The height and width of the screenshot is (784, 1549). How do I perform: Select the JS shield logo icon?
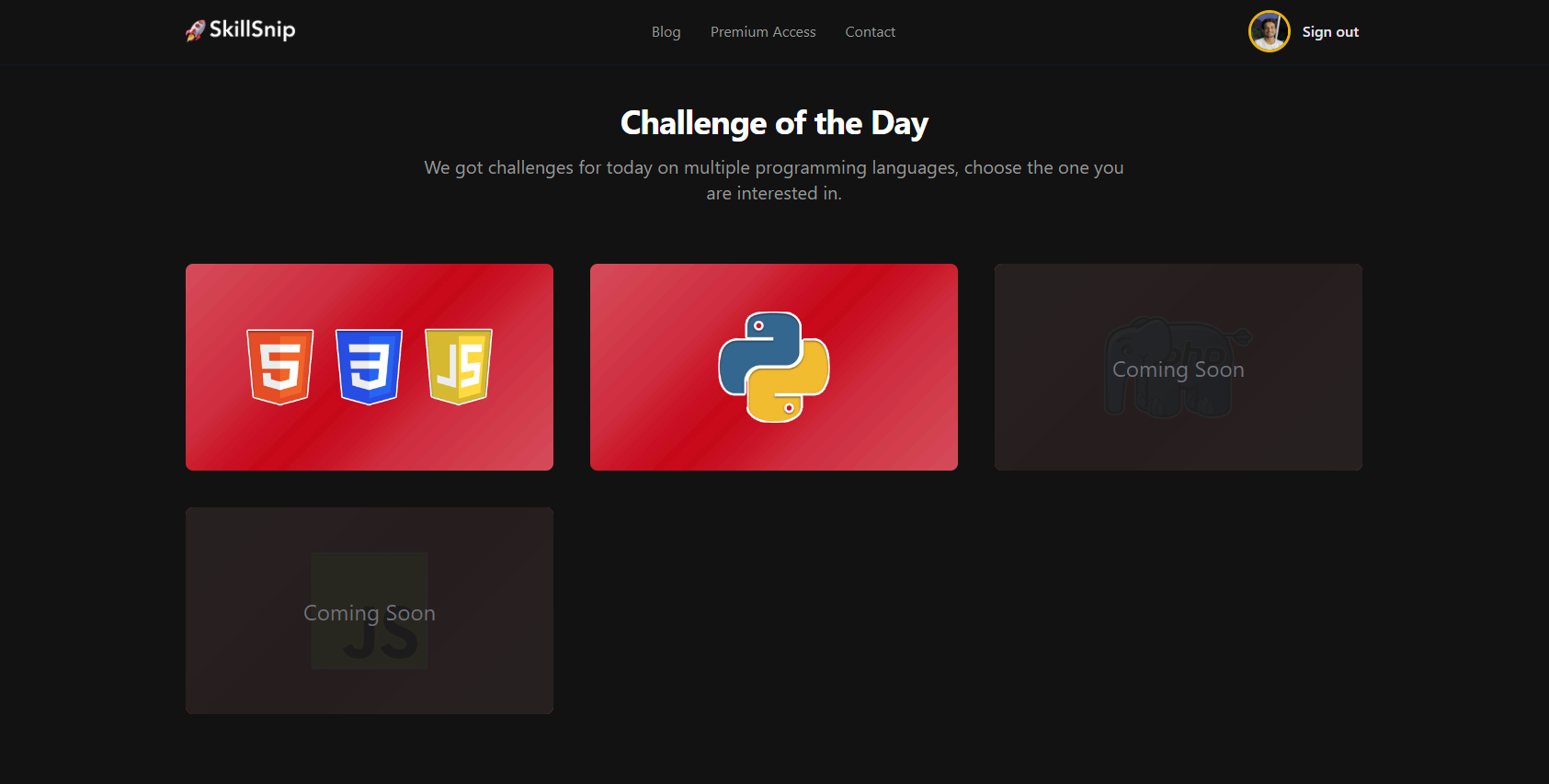tap(459, 367)
